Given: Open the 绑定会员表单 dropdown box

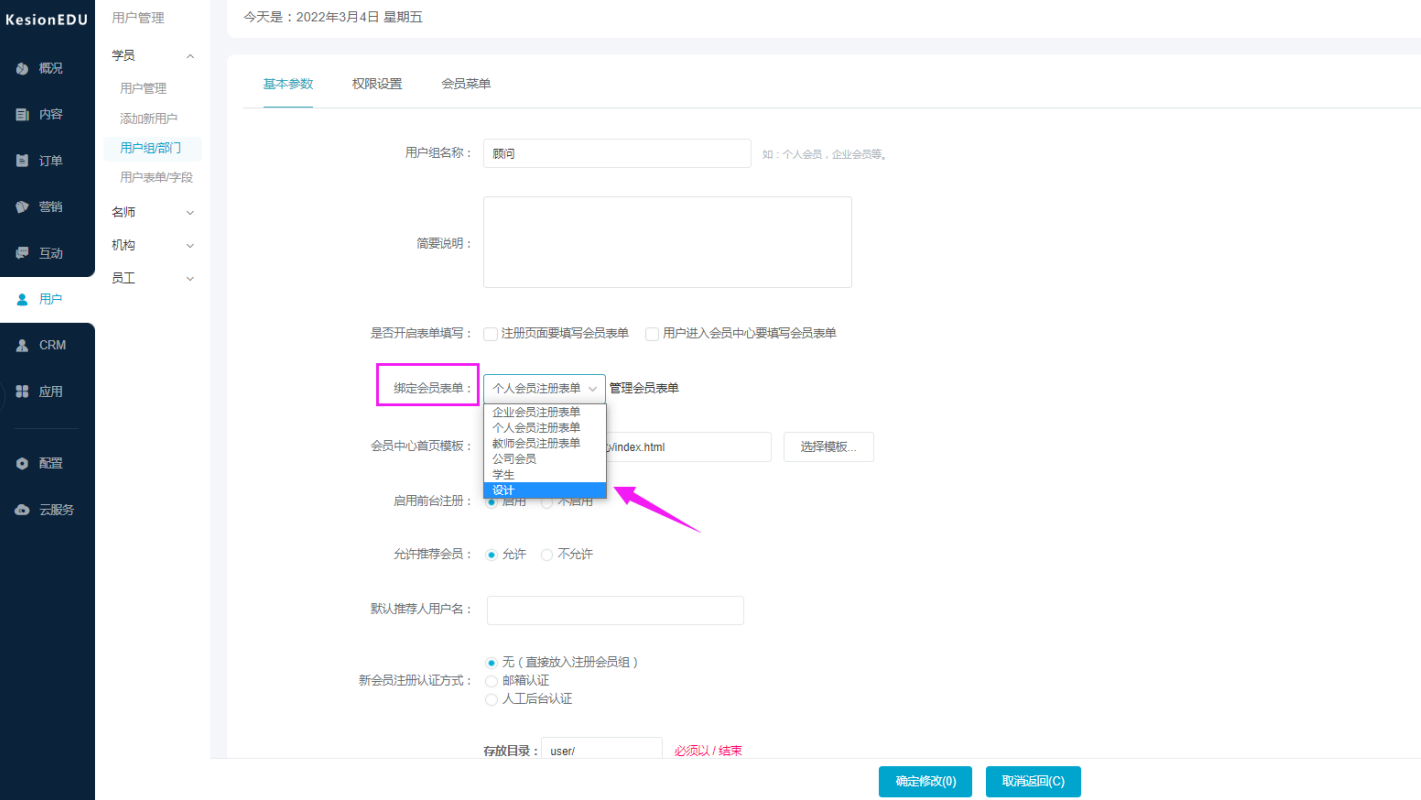Looking at the screenshot, I should [545, 388].
